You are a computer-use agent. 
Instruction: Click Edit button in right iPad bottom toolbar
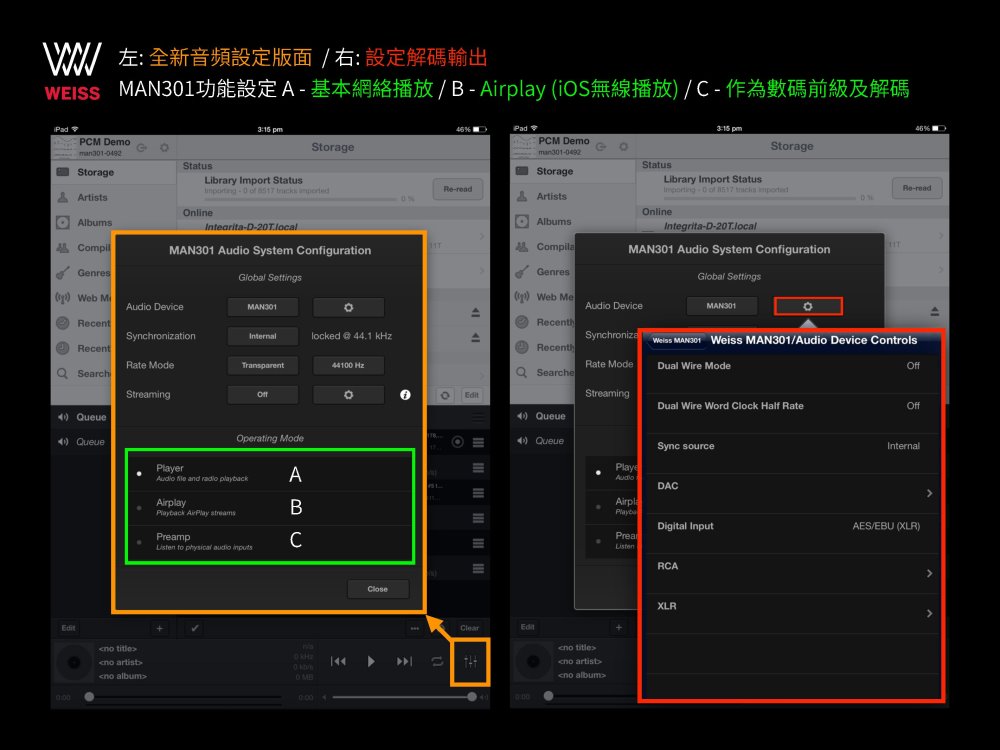point(527,627)
